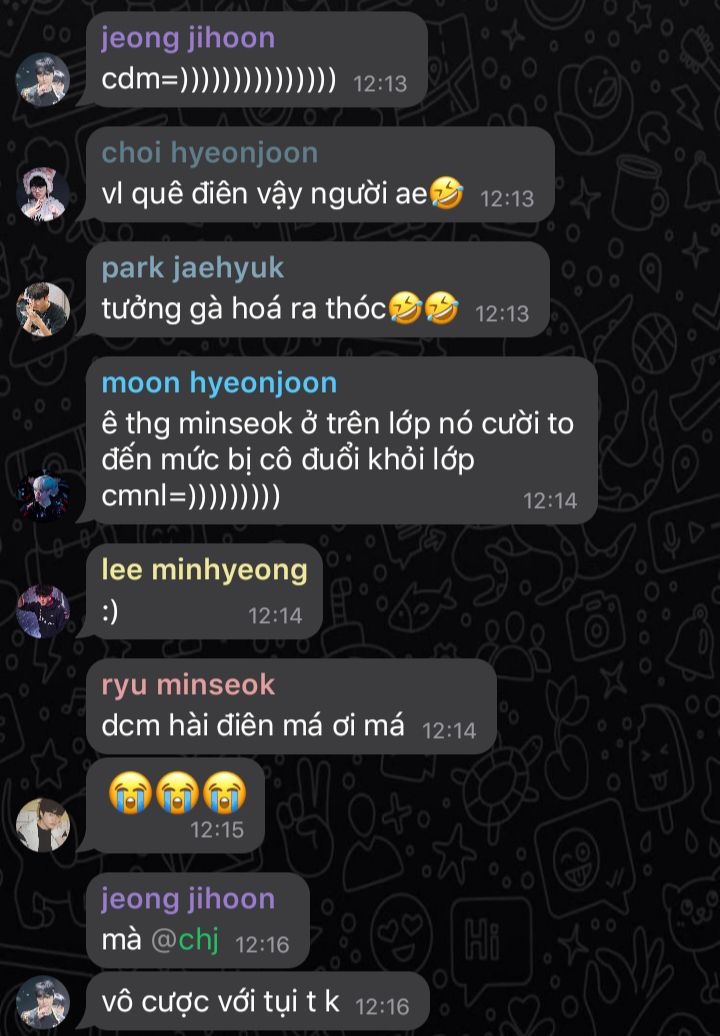This screenshot has height=1036, width=720.
Task: Open lee minhyeong's avatar
Action: coord(42,611)
